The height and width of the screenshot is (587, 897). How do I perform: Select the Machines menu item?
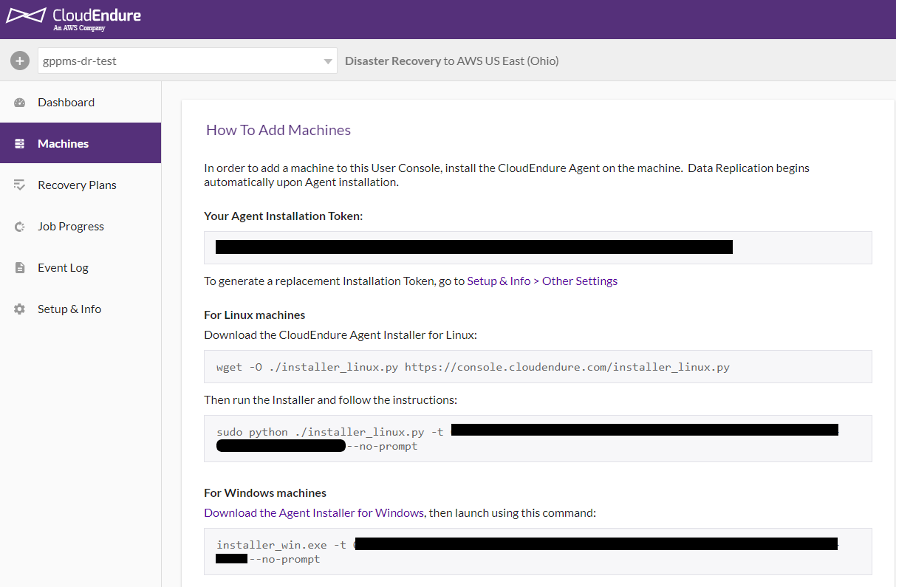(80, 143)
